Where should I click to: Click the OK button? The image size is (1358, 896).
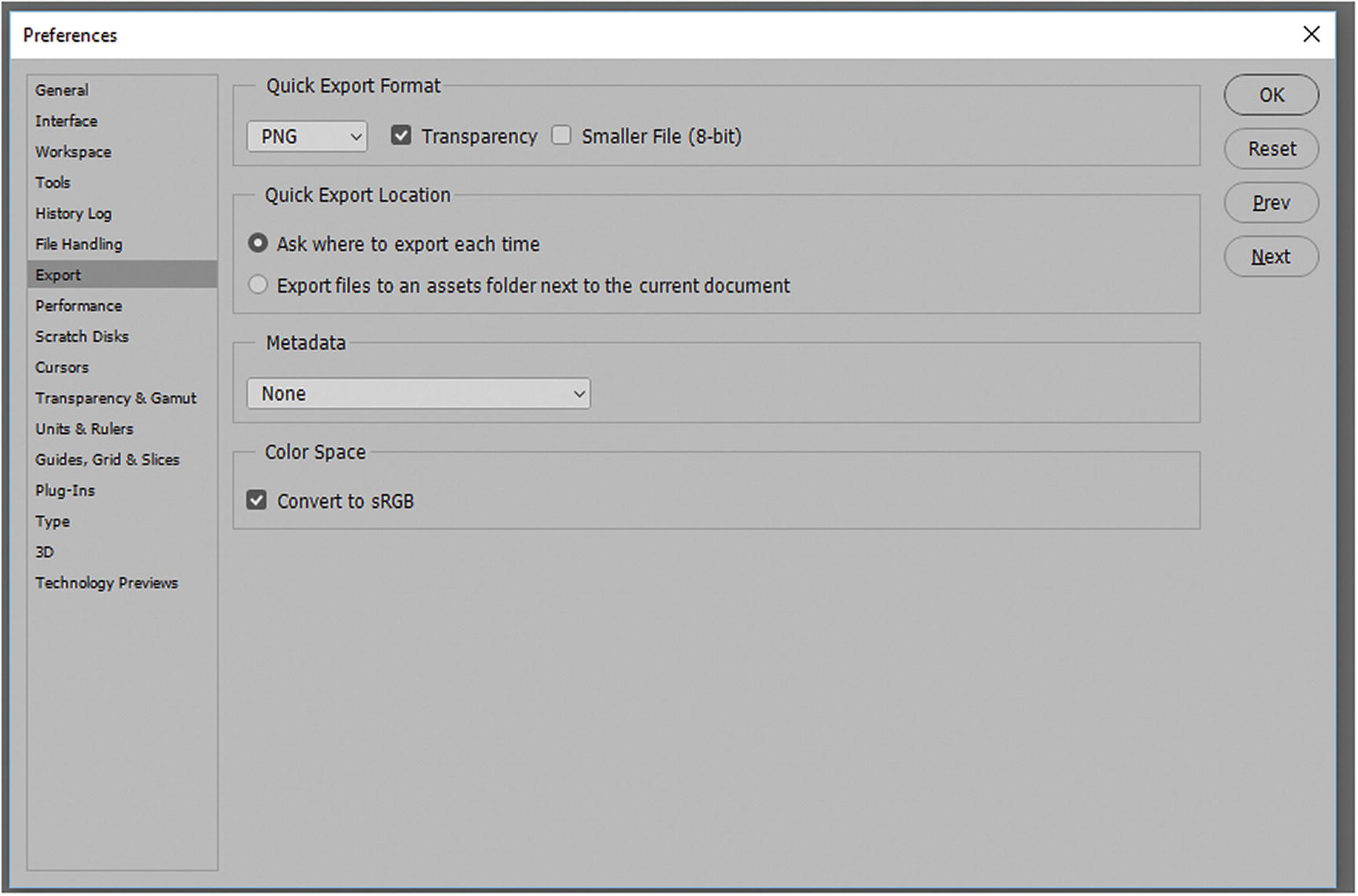1271,95
